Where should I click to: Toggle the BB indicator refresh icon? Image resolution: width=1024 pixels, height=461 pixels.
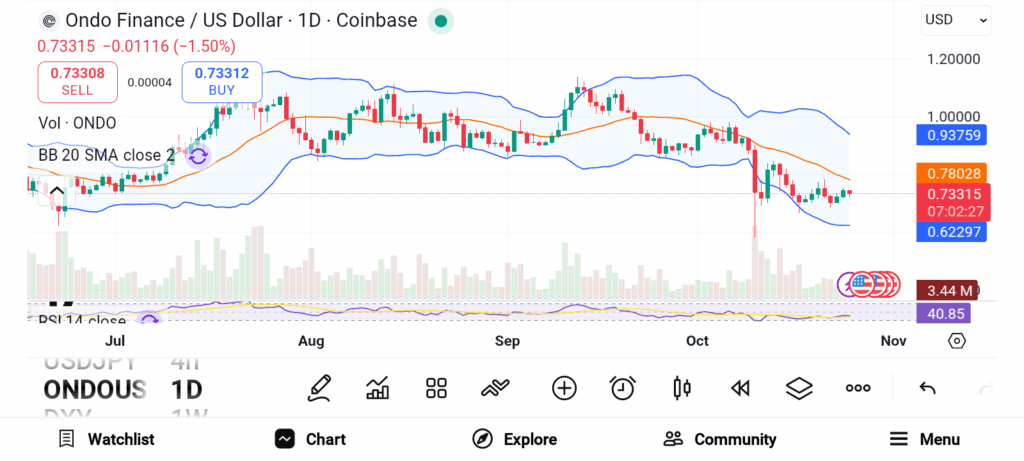[x=198, y=155]
